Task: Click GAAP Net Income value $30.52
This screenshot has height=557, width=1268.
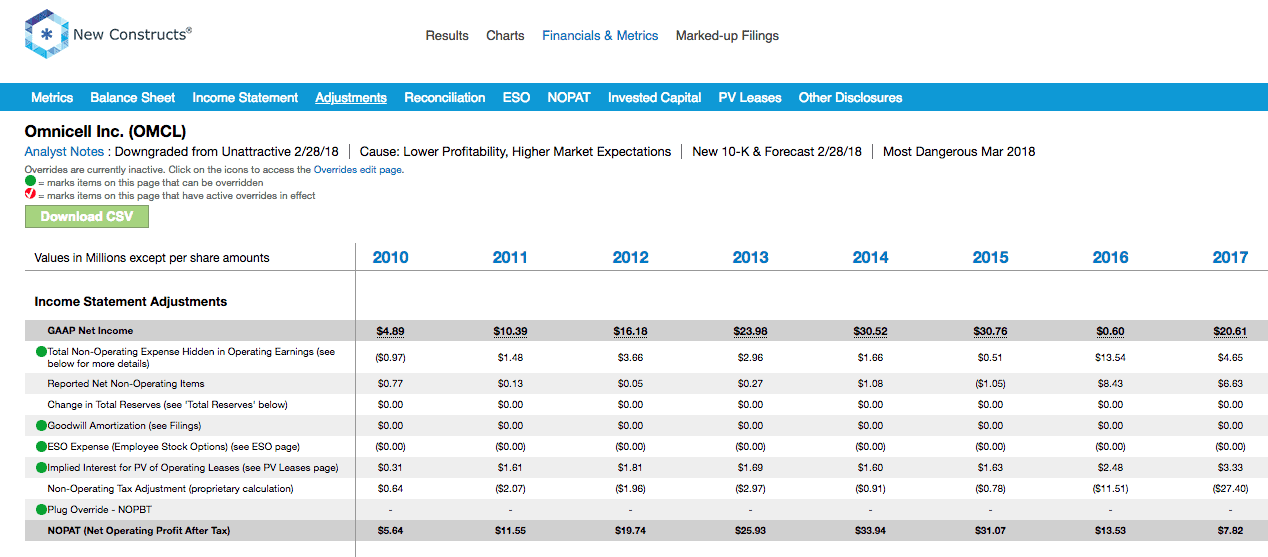Action: pyautogui.click(x=870, y=331)
